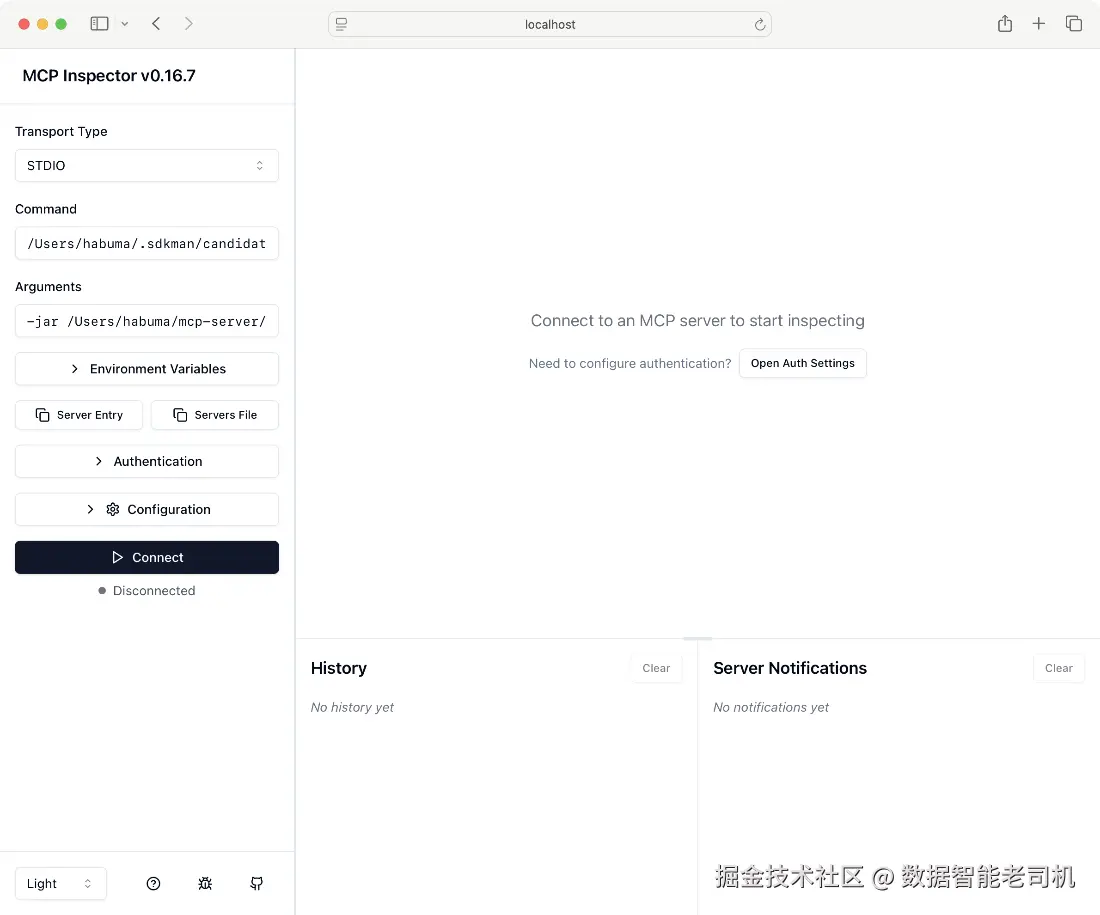Click the 'No history yet' text
1100x915 pixels.
coord(352,707)
